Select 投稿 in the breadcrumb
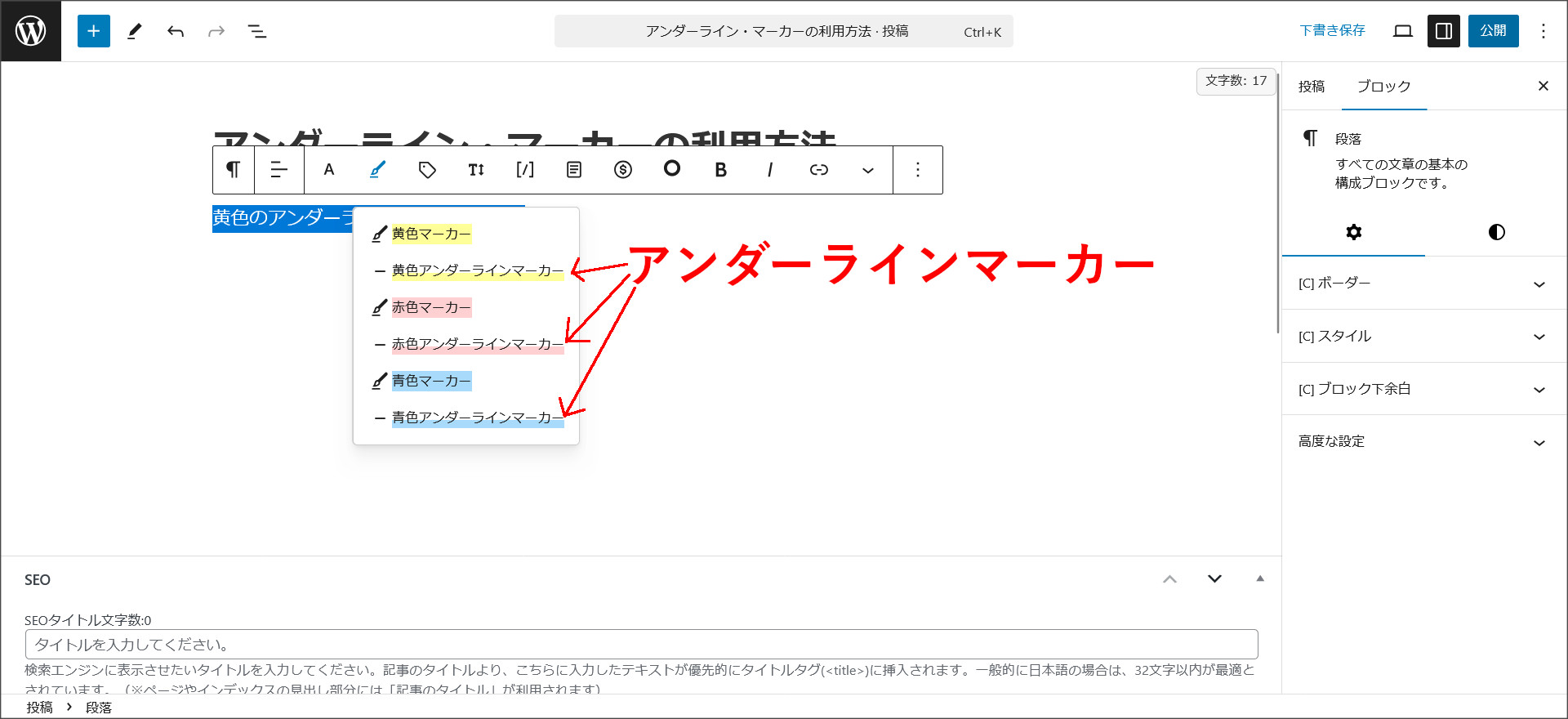 click(x=39, y=708)
